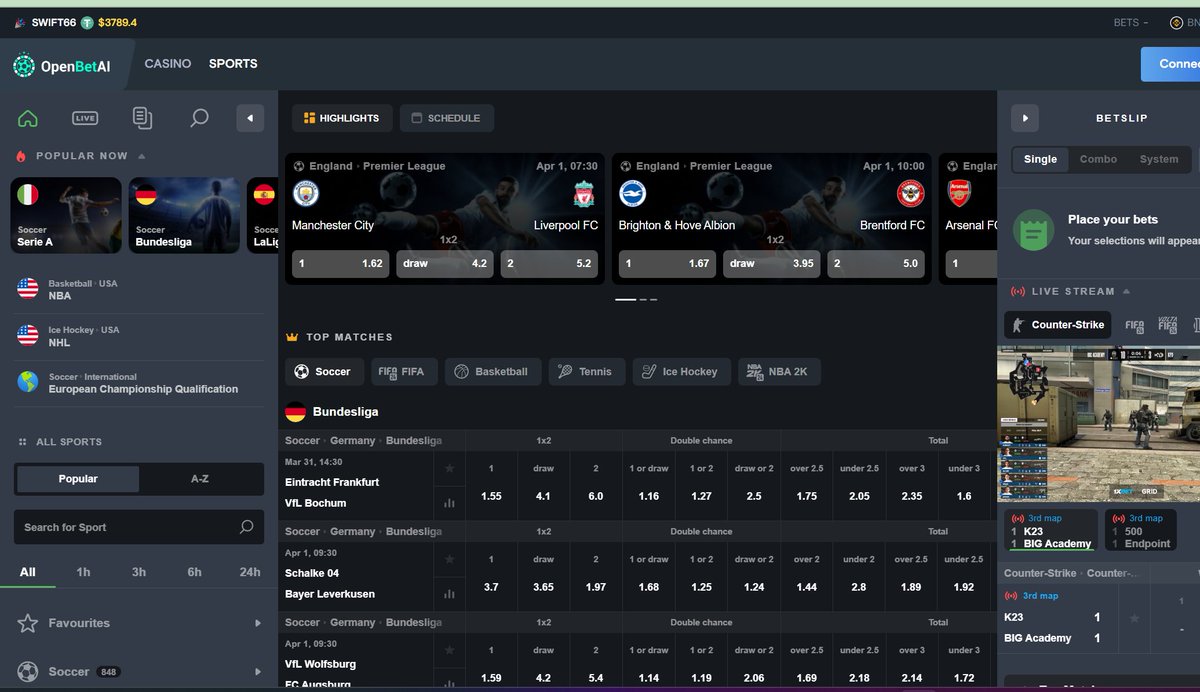Screen dimensions: 1200x692
Task: Expand the Favourites arrow
Action: click(x=258, y=623)
